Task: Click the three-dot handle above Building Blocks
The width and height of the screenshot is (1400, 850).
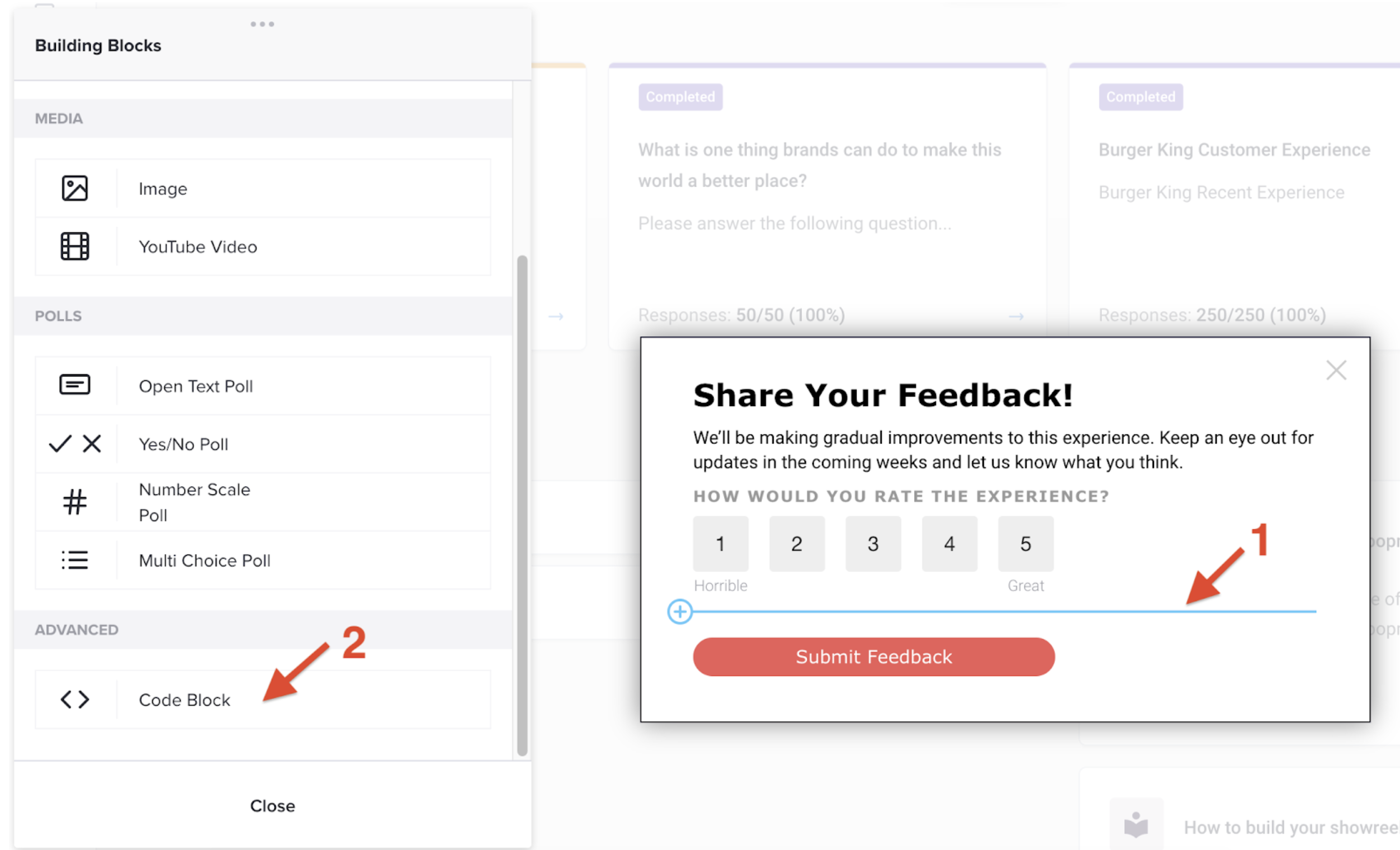Action: coord(262,24)
